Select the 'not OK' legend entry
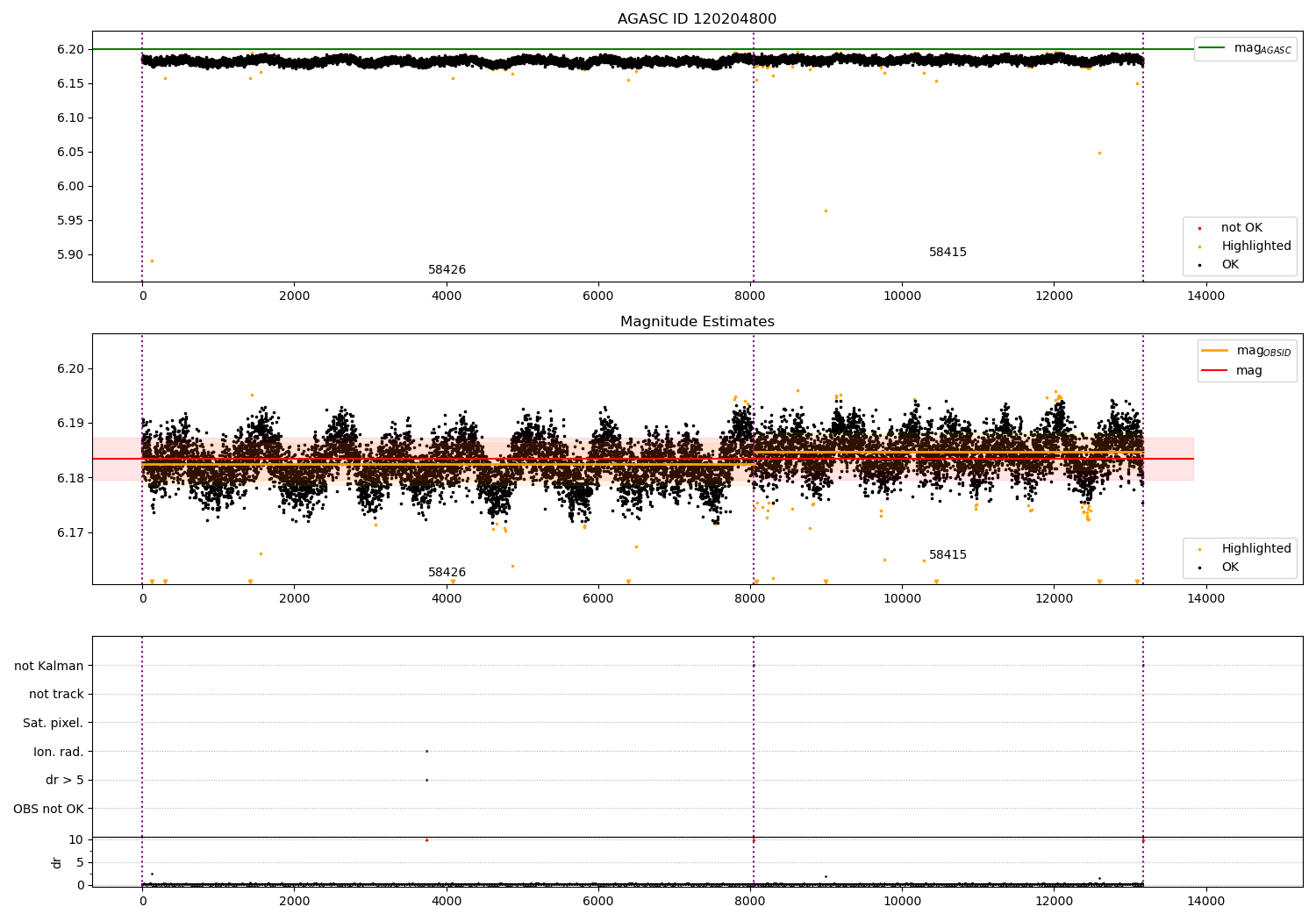 1241,228
